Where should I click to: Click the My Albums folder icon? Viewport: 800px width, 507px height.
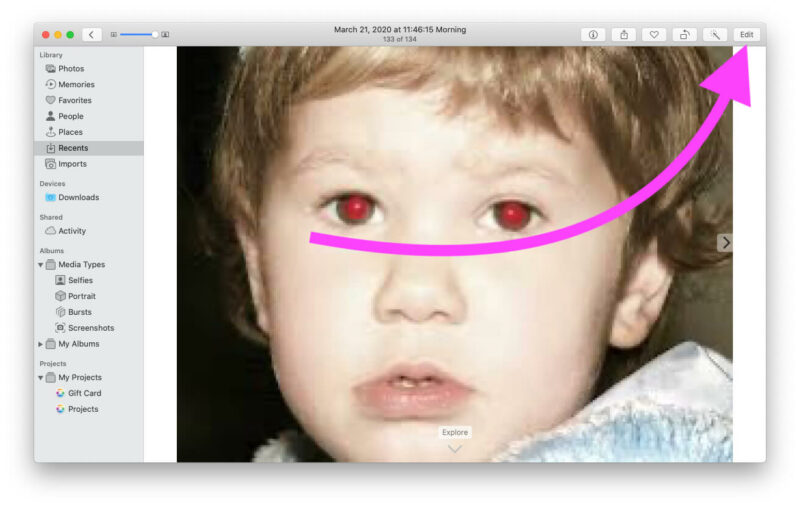(x=51, y=344)
